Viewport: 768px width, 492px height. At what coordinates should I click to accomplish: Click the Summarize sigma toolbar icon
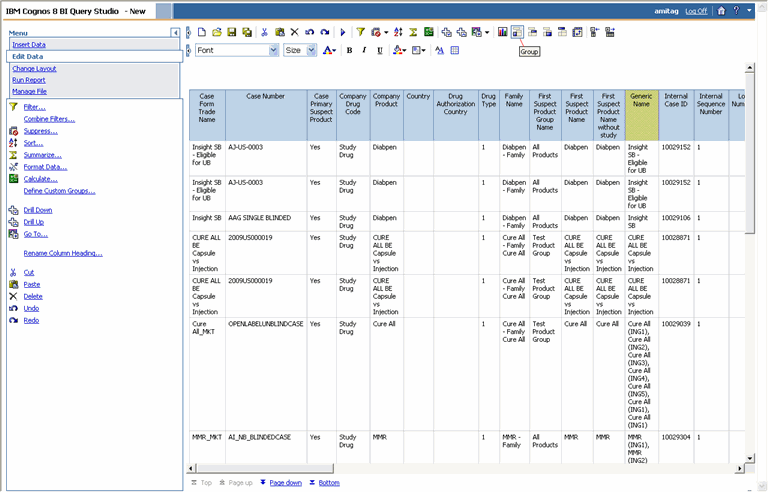(x=413, y=32)
